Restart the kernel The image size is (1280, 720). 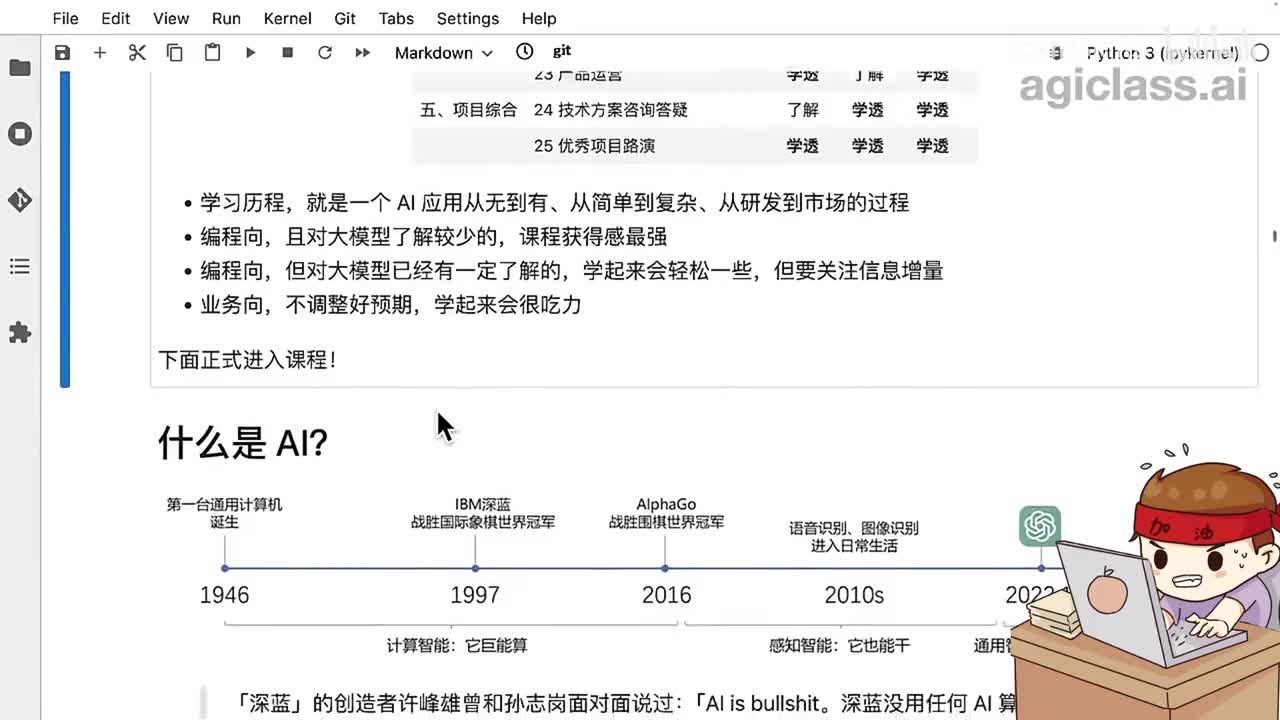point(325,52)
